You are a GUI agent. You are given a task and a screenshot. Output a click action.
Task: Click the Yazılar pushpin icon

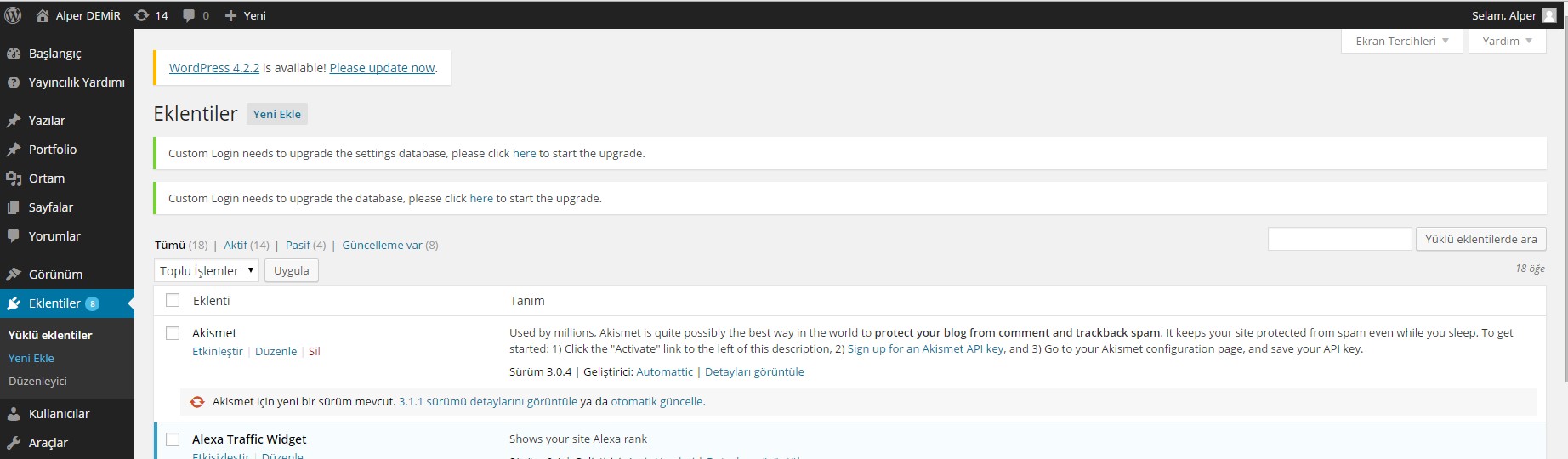pyautogui.click(x=14, y=121)
